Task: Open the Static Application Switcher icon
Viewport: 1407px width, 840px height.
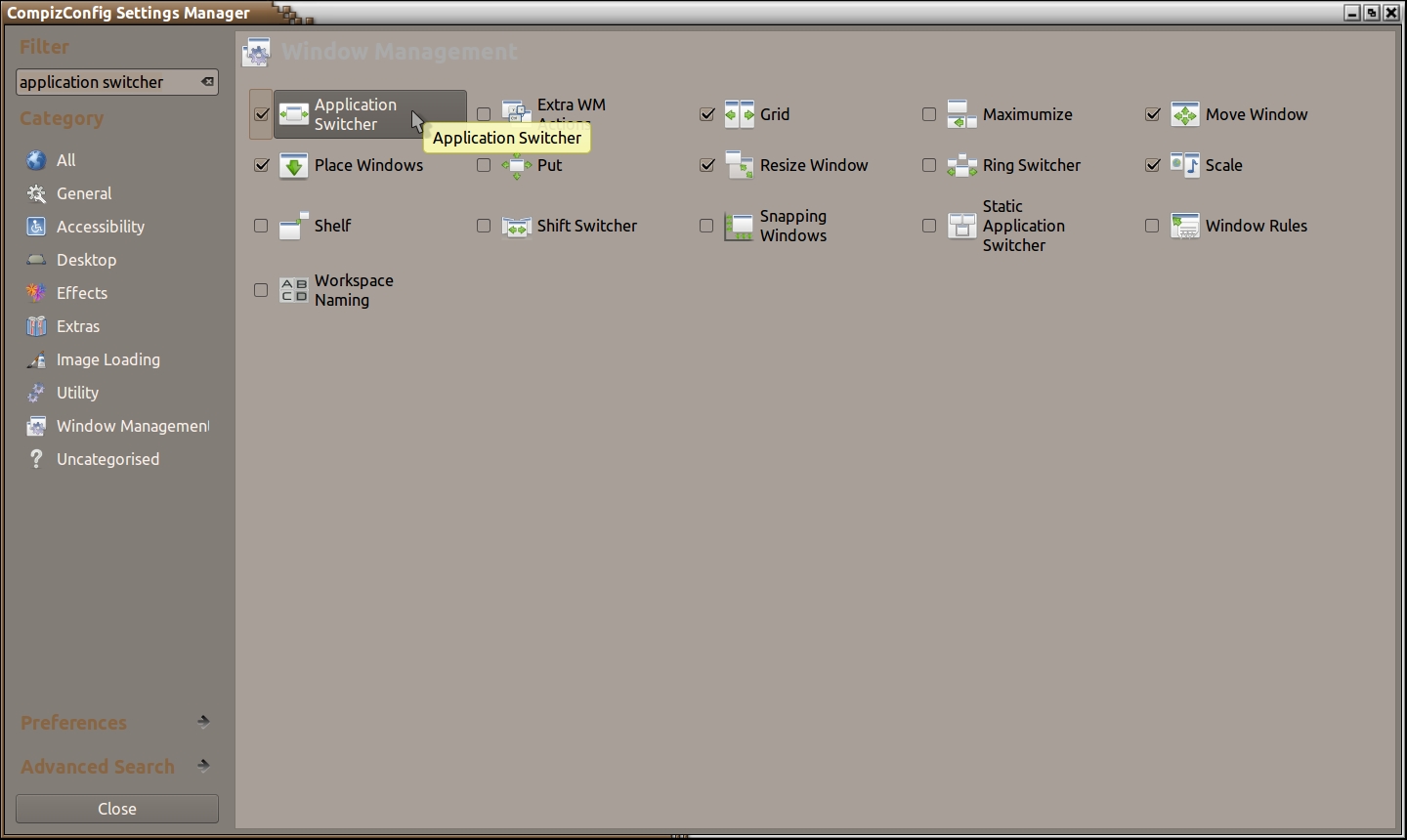Action: pyautogui.click(x=962, y=226)
